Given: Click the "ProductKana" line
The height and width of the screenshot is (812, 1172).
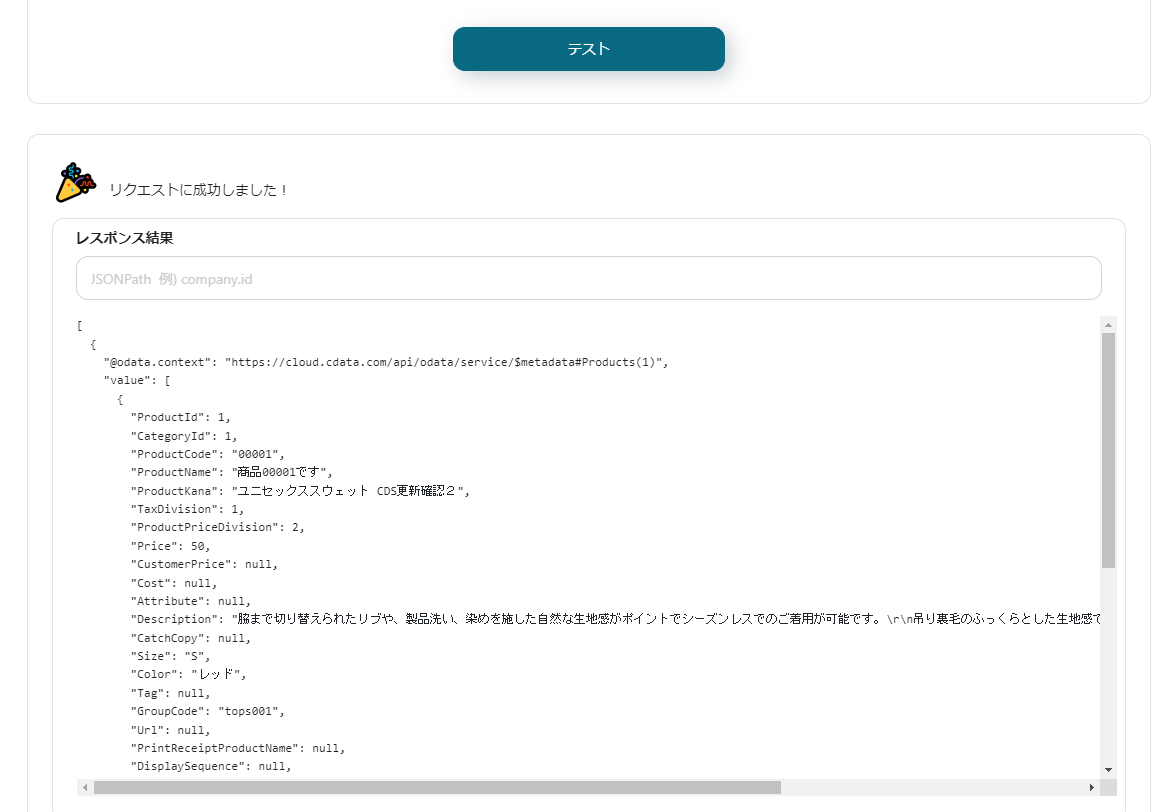Looking at the screenshot, I should click(300, 491).
